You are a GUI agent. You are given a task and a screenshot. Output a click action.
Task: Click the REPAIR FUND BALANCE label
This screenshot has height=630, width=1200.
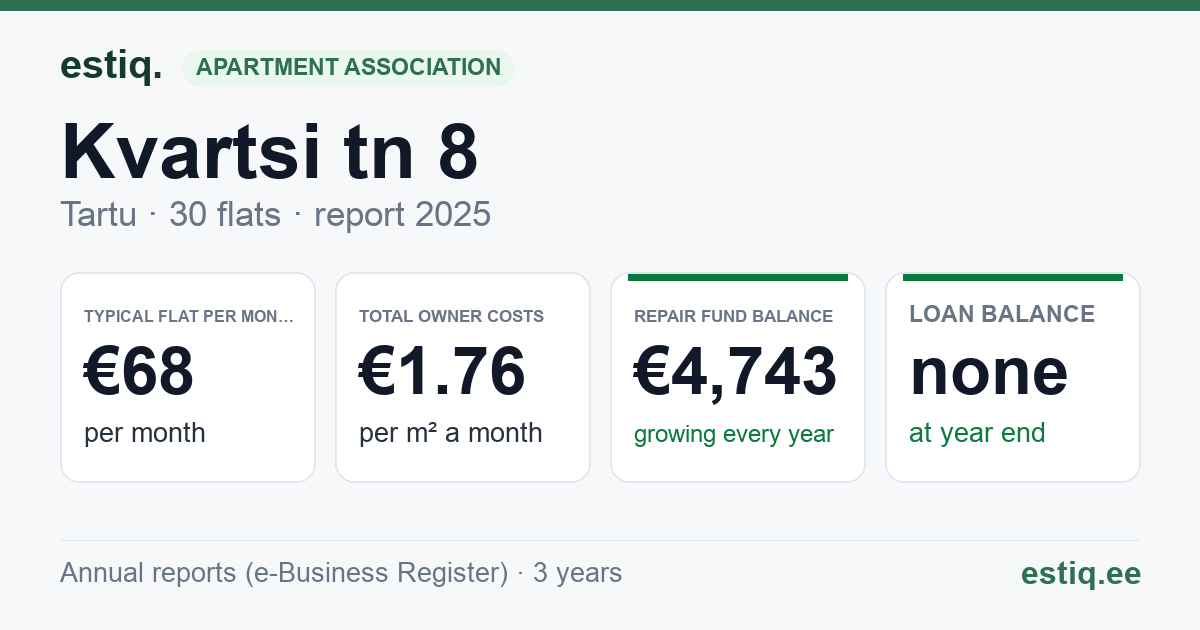(733, 316)
